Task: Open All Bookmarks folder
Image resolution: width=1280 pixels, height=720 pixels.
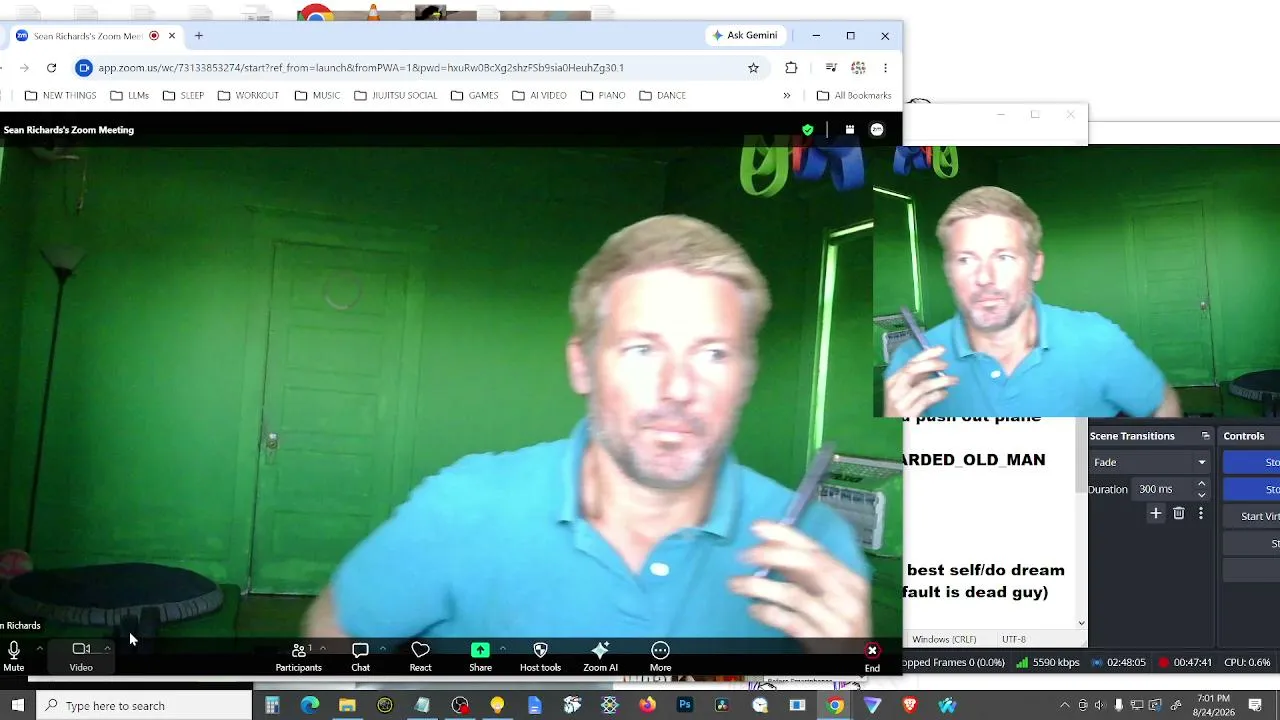Action: [853, 96]
